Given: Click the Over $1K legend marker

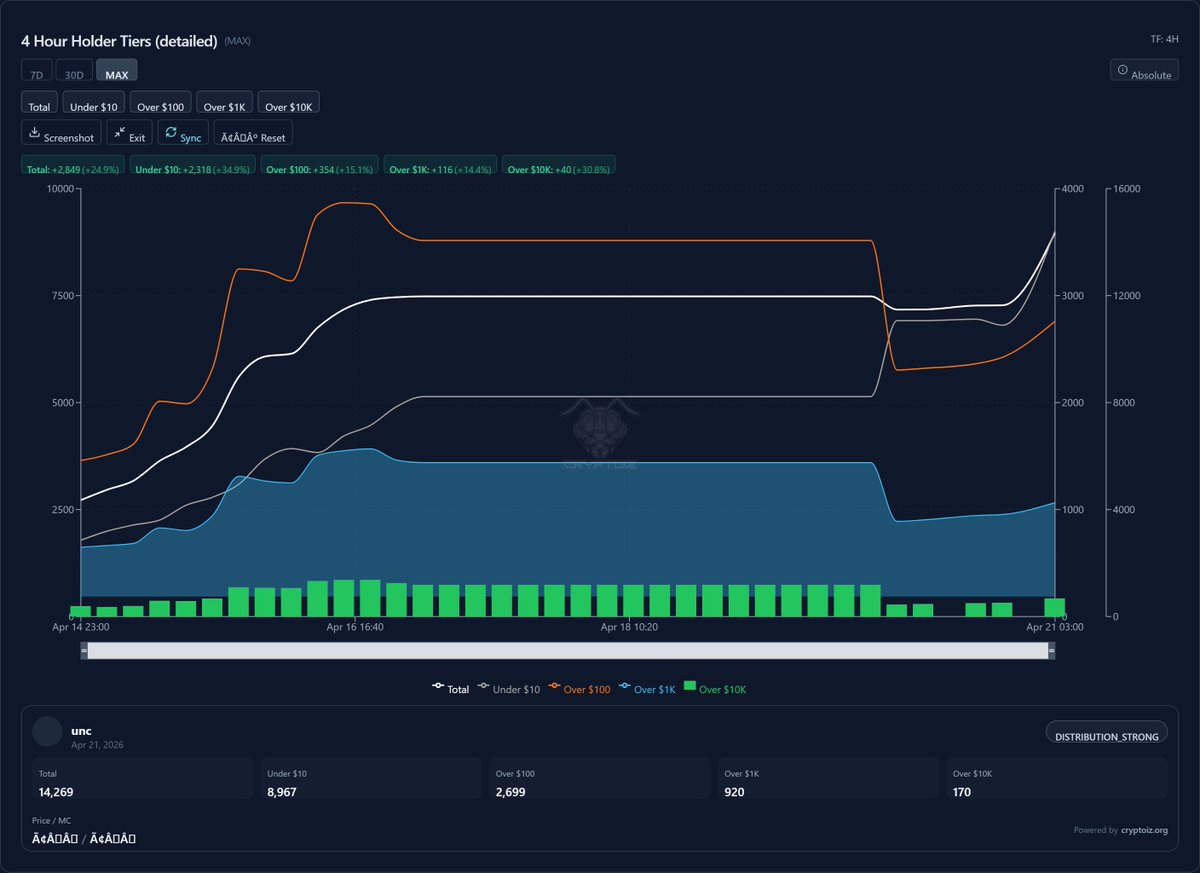Looking at the screenshot, I should [626, 686].
